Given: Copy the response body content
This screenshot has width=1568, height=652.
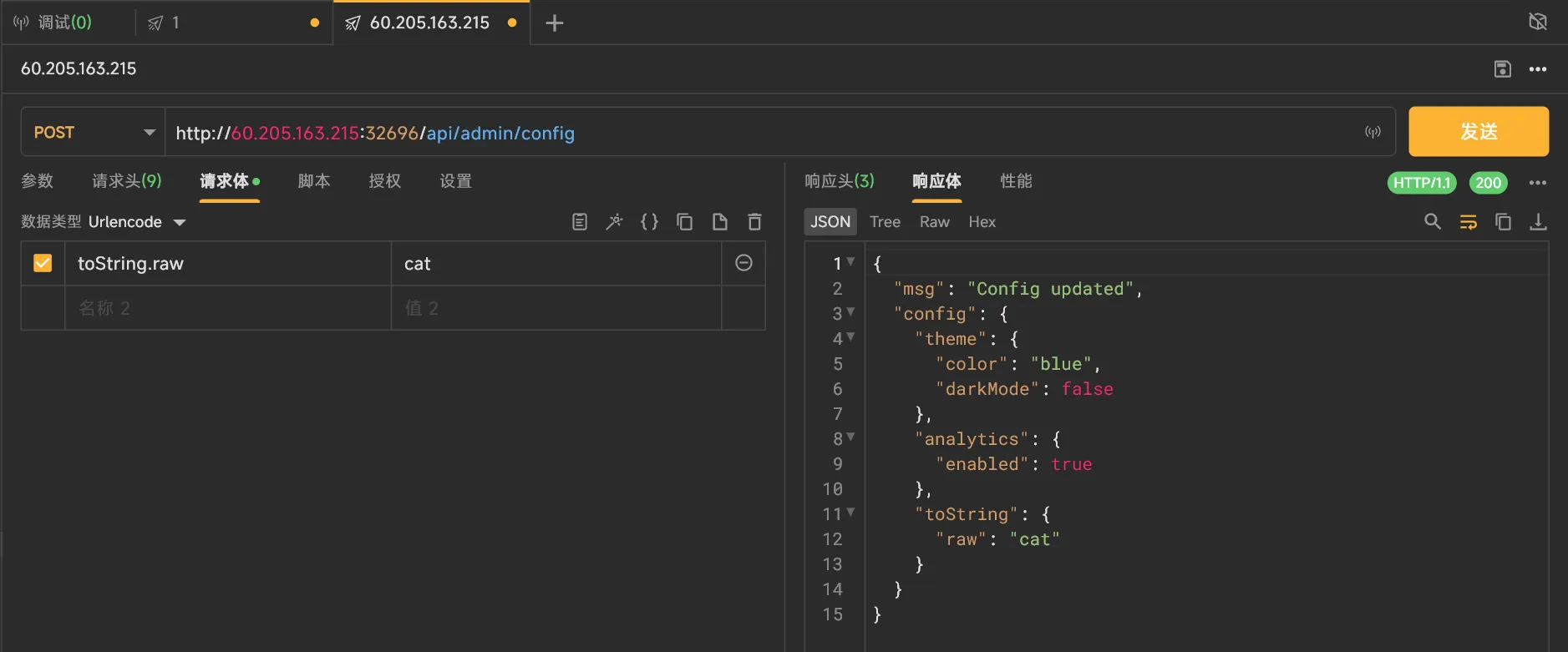Looking at the screenshot, I should click(1503, 222).
